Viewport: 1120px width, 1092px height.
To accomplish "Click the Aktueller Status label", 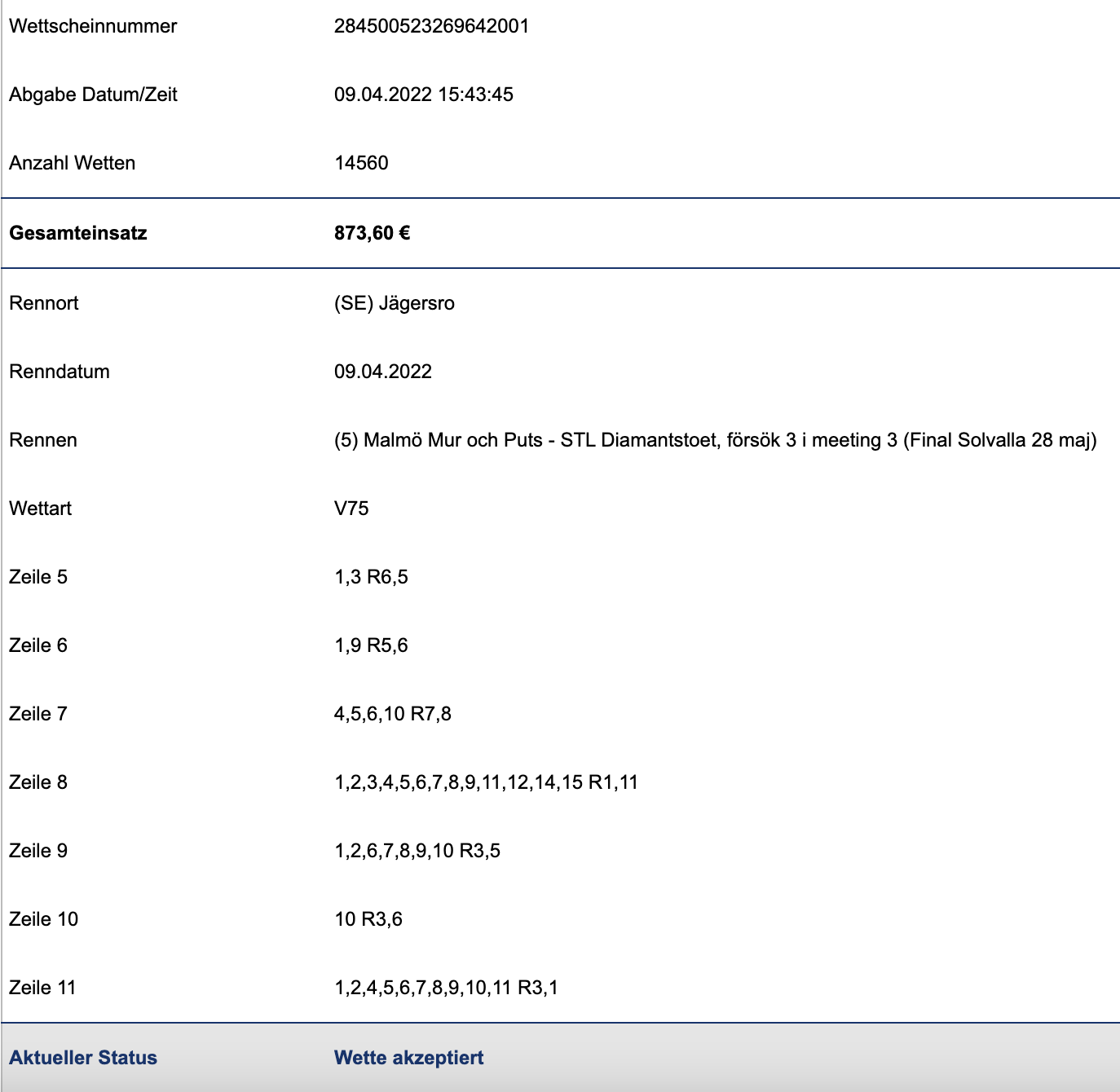I will (83, 1058).
